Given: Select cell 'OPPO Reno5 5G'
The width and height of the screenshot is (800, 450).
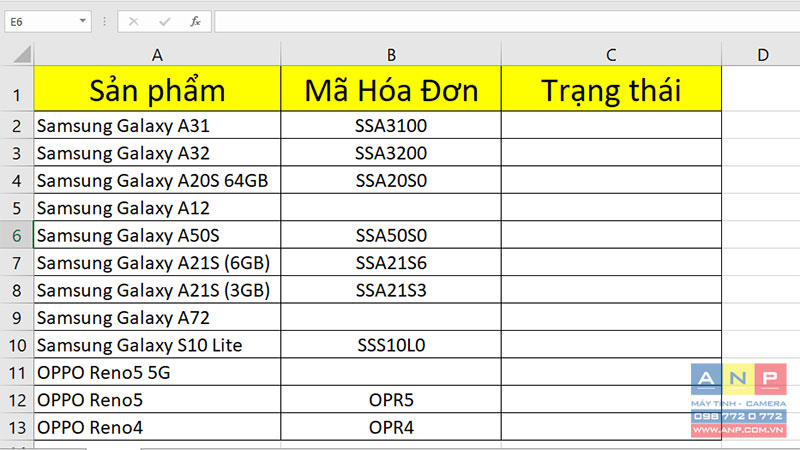Looking at the screenshot, I should (x=157, y=372).
